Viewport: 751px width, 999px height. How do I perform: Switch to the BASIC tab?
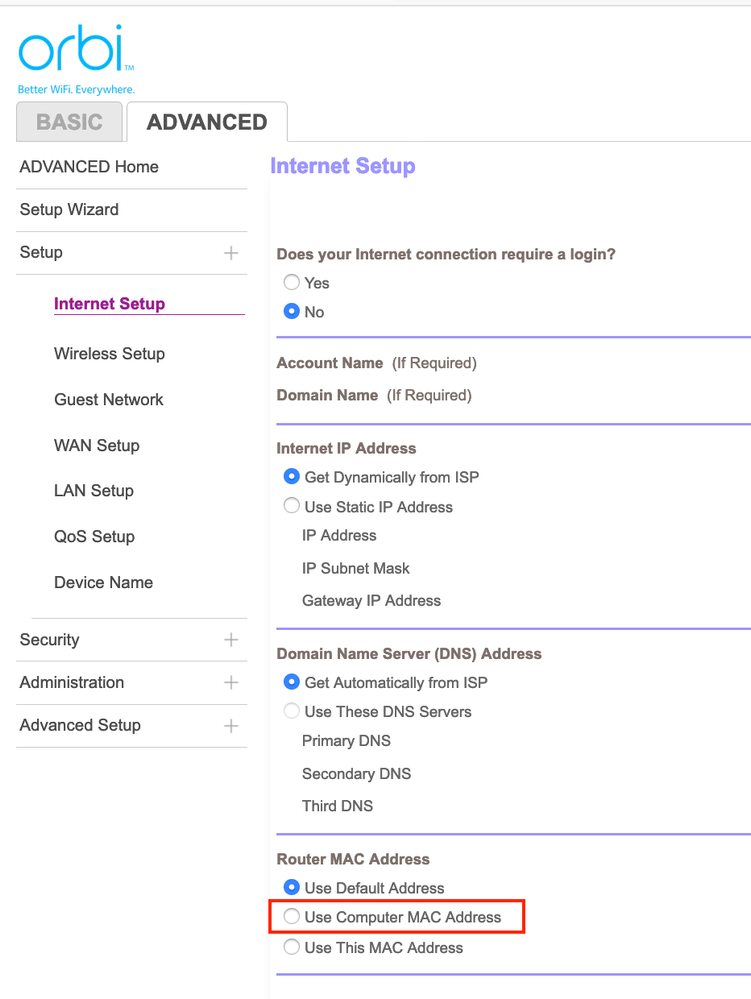click(69, 122)
